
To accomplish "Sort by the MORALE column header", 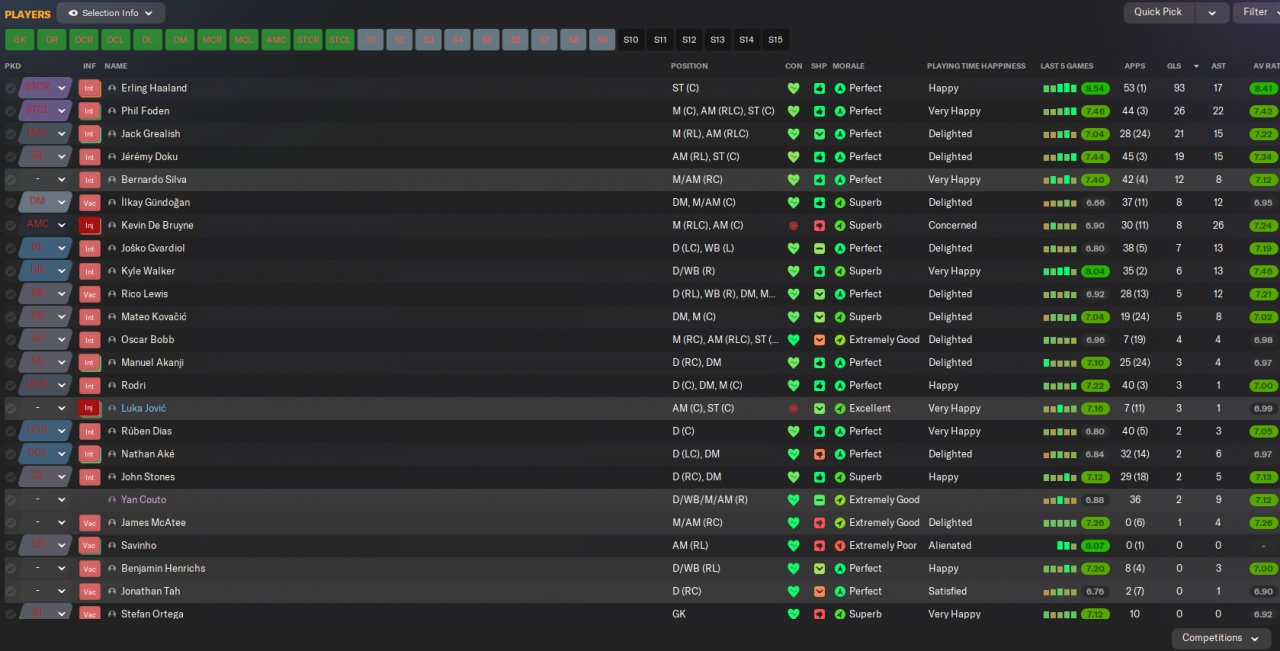I will 848,66.
